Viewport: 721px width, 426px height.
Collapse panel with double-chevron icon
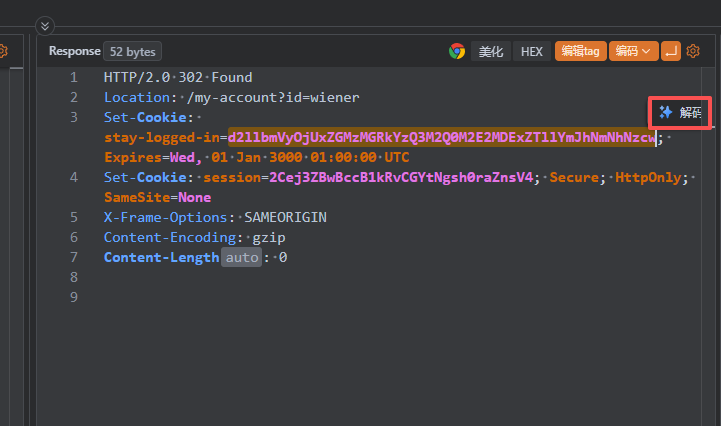click(44, 26)
